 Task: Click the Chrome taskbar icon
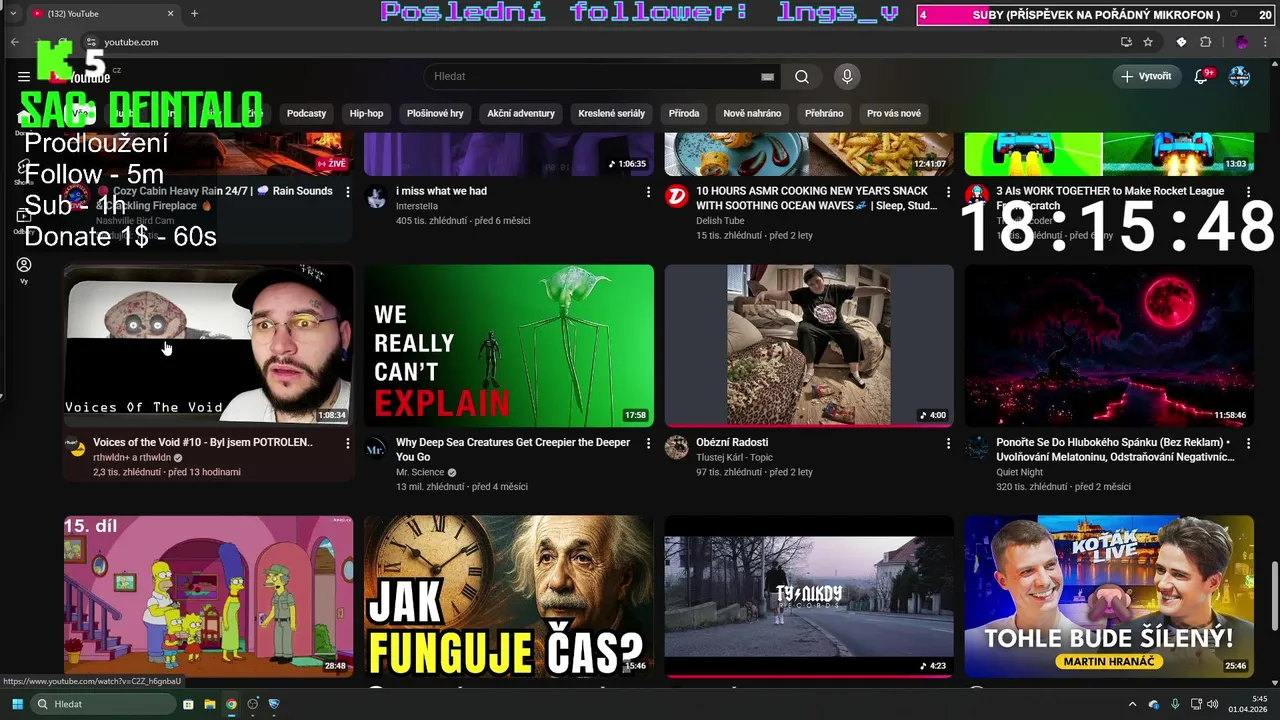pos(231,704)
